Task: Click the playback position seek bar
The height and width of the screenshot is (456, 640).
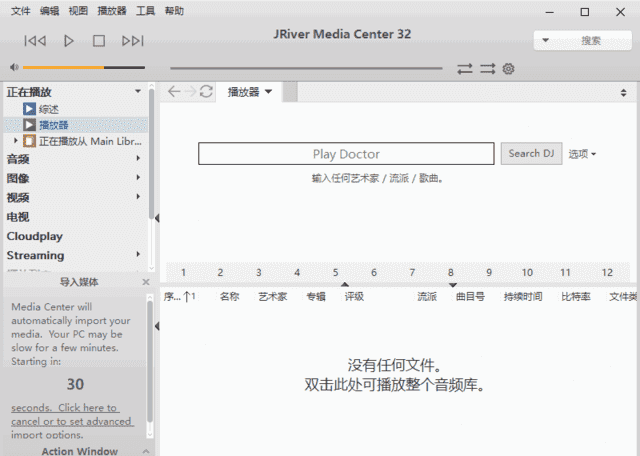Action: (306, 68)
